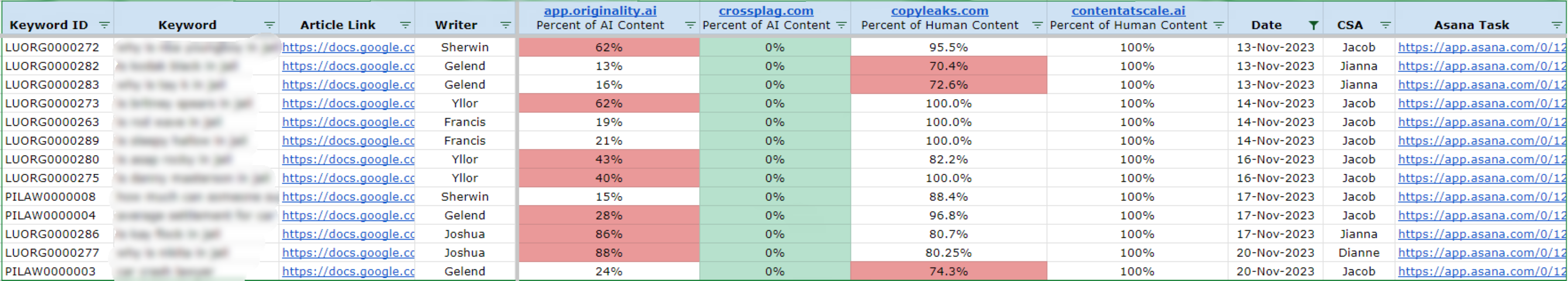The height and width of the screenshot is (281, 1568).
Task: Open the Keyword column filter icon
Action: point(269,25)
